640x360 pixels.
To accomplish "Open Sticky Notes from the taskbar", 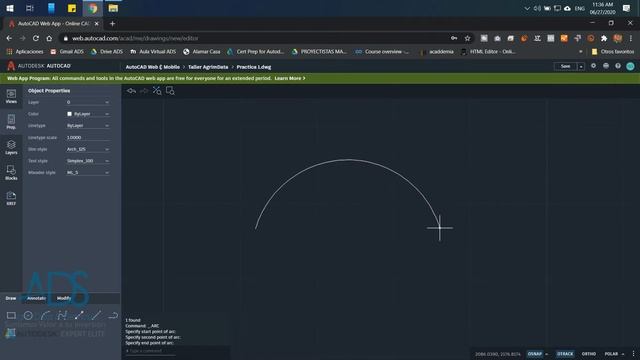I will (72, 8).
